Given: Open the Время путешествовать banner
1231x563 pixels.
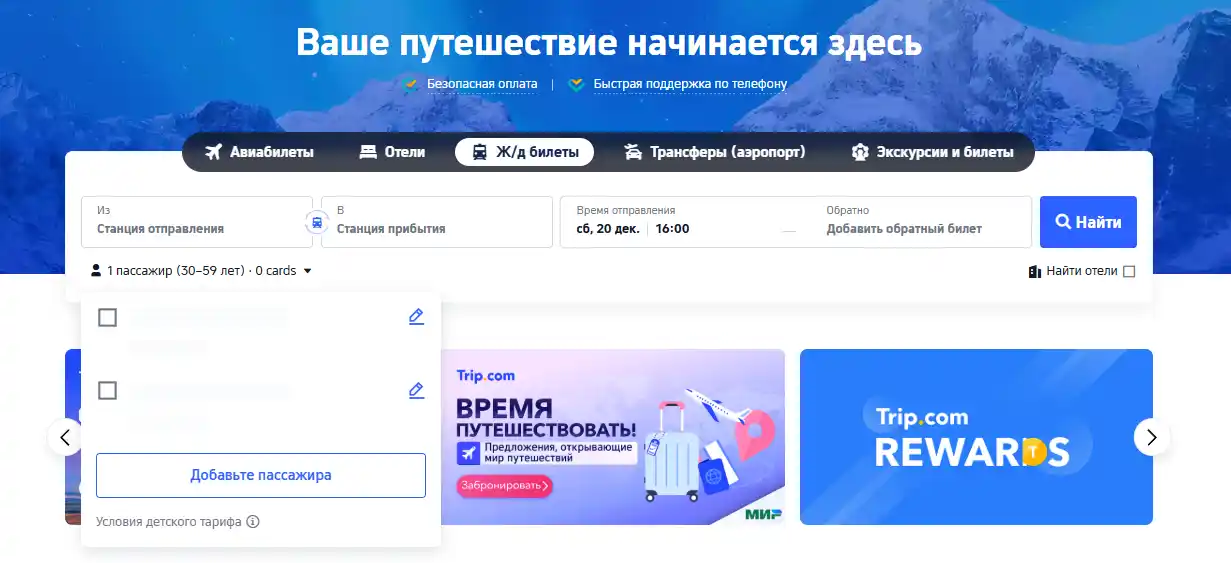Looking at the screenshot, I should click(x=613, y=437).
